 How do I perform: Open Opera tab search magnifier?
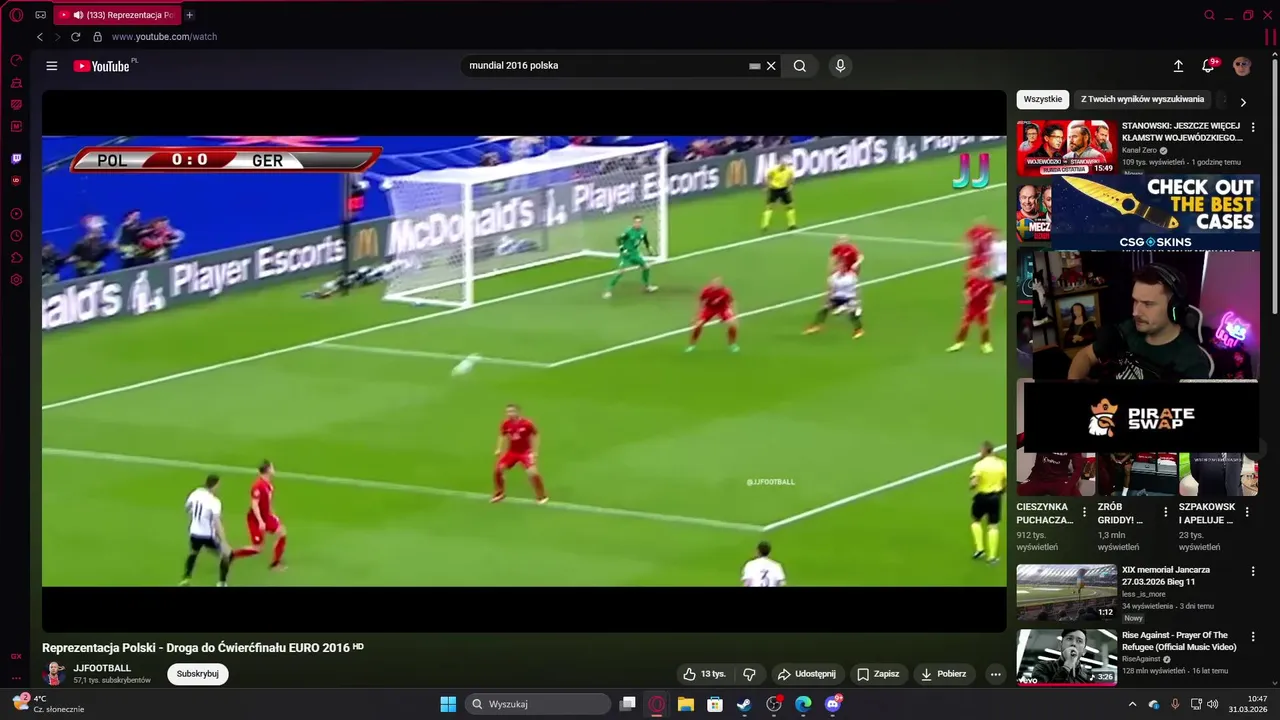pyautogui.click(x=1210, y=15)
